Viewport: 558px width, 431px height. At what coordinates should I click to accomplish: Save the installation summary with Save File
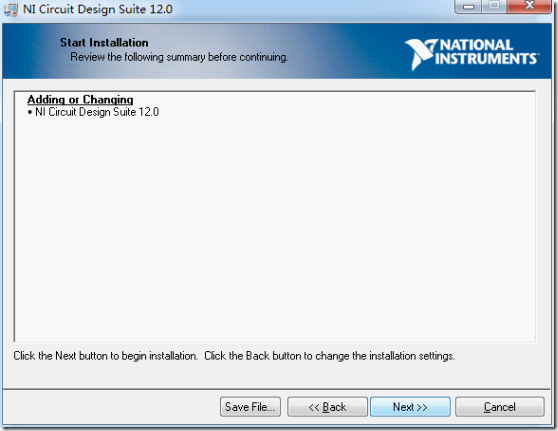click(x=250, y=407)
